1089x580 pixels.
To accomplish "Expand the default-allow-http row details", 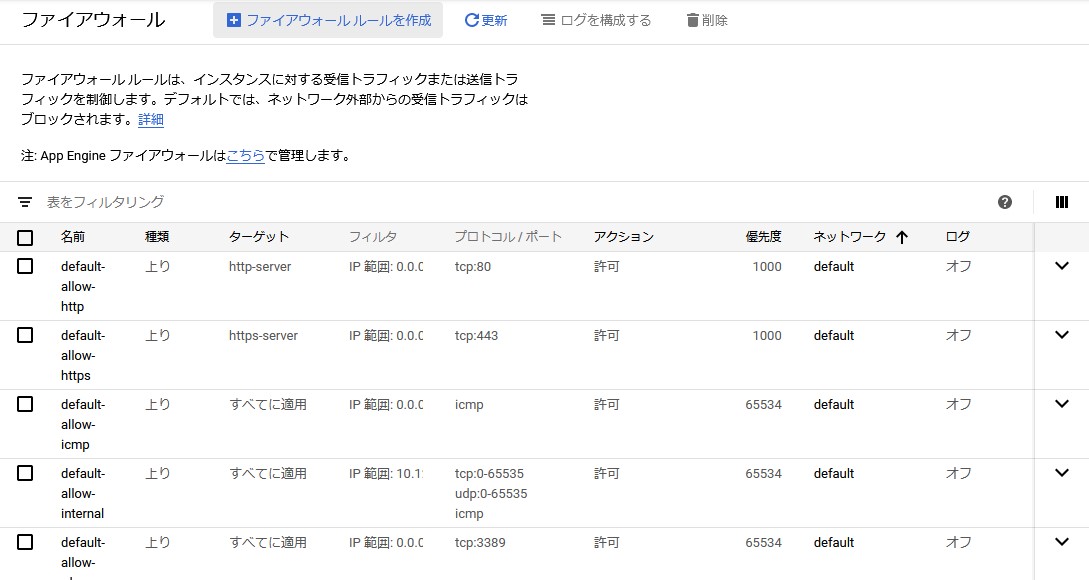I will click(x=1062, y=266).
